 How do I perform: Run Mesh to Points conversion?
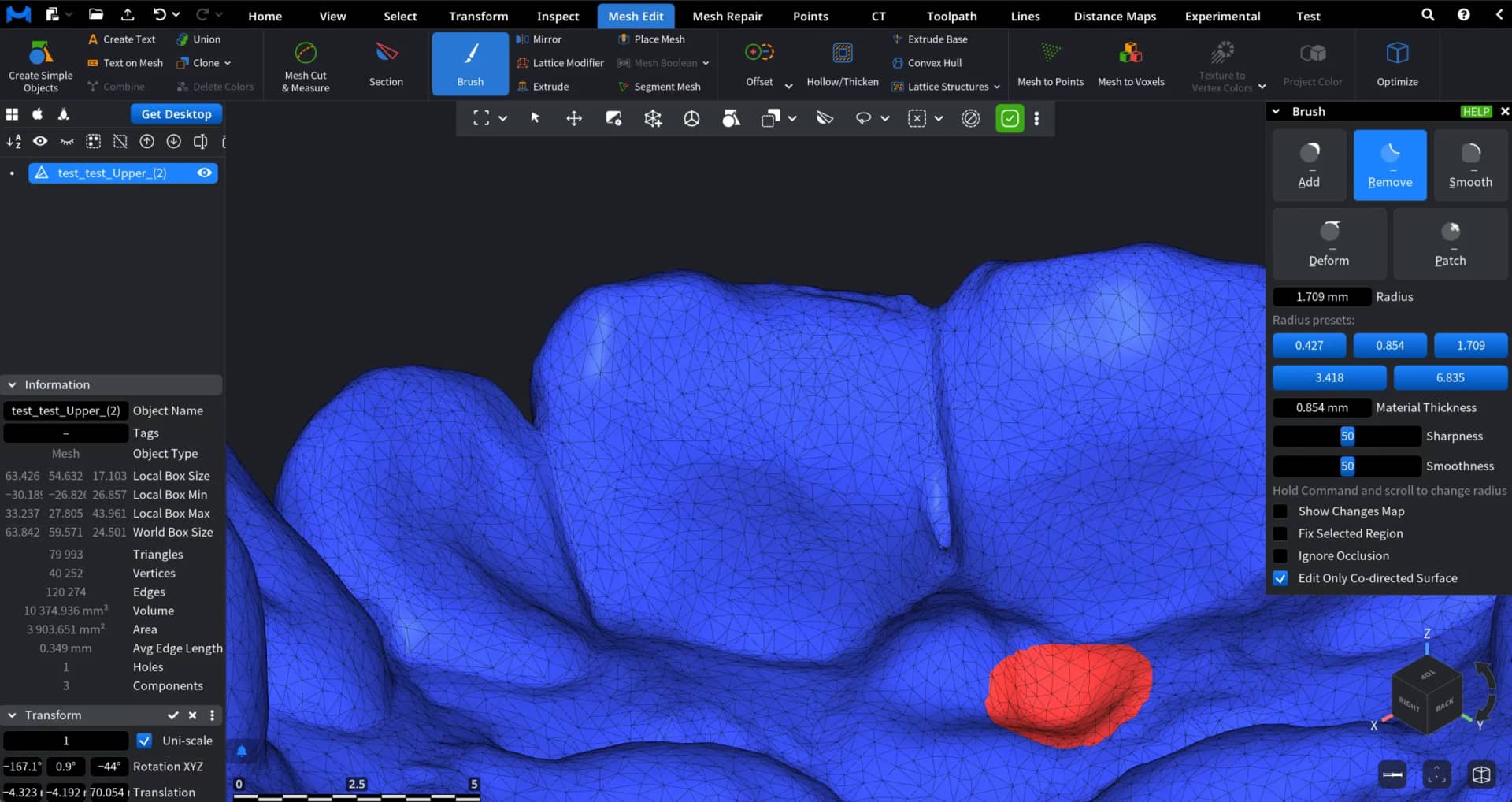coord(1050,65)
